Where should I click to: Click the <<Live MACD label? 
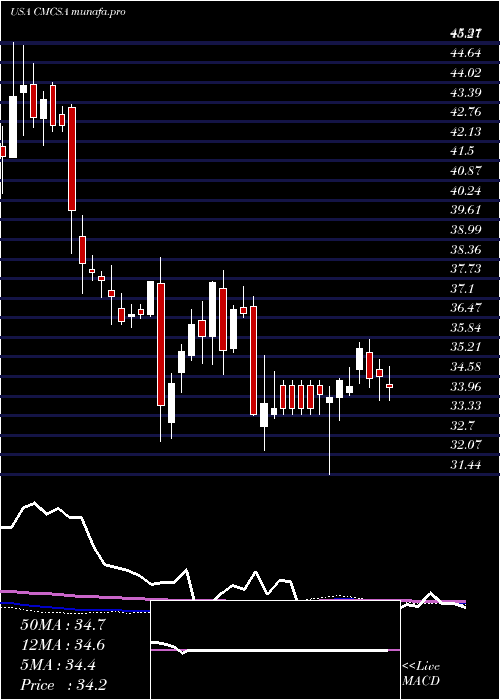pyautogui.click(x=421, y=674)
